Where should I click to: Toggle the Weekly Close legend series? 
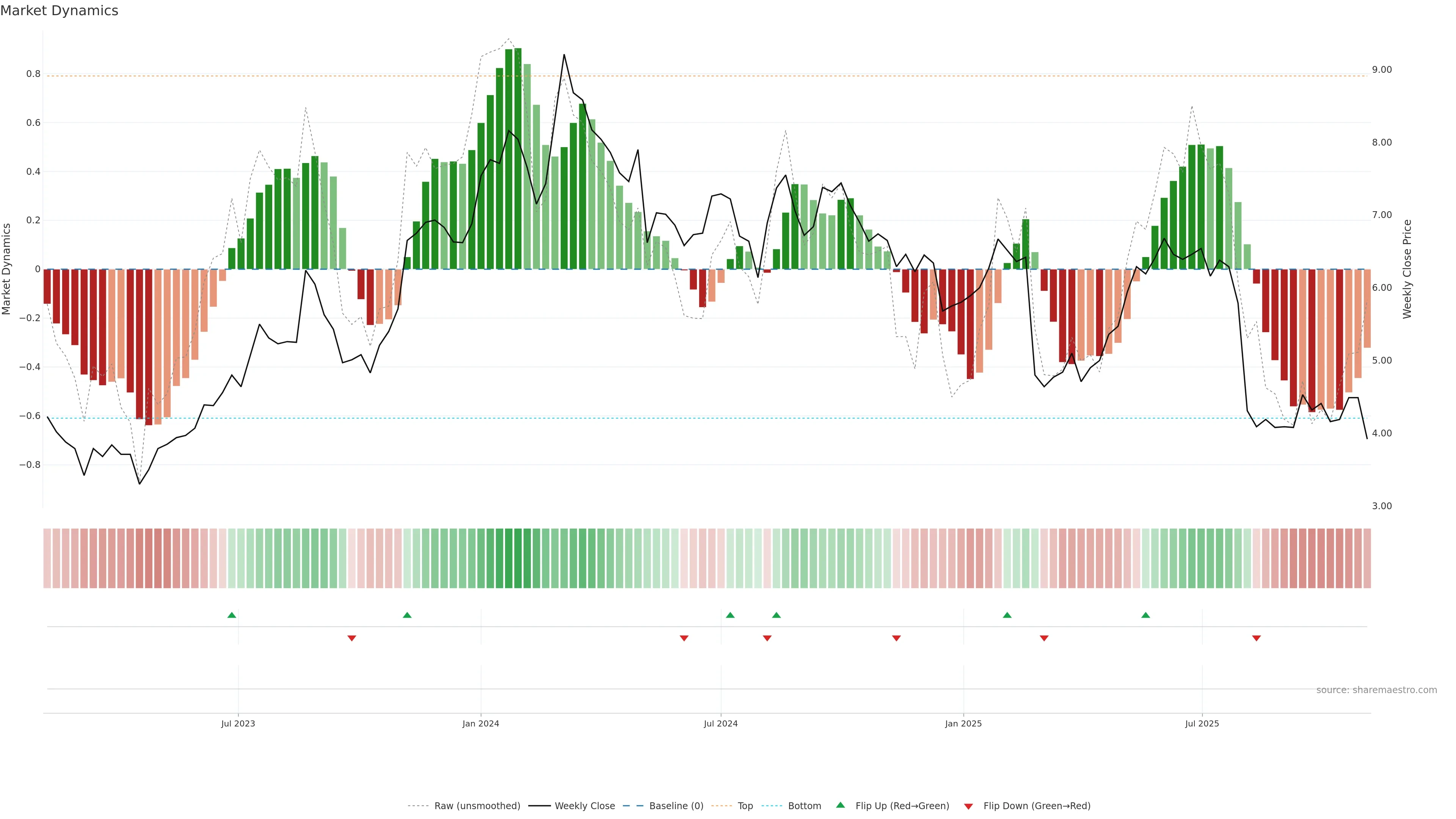tap(584, 806)
